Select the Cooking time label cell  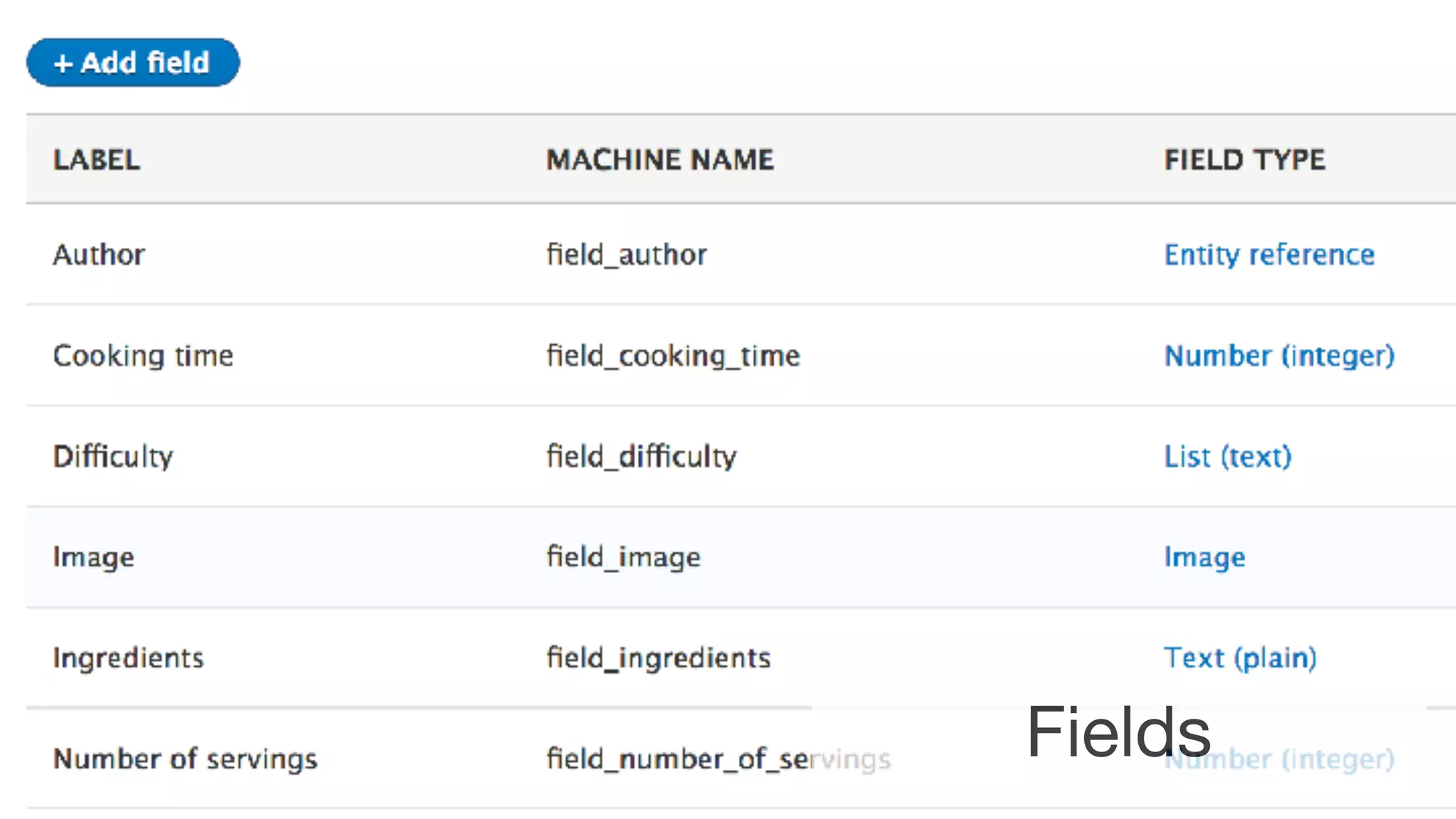pos(143,355)
